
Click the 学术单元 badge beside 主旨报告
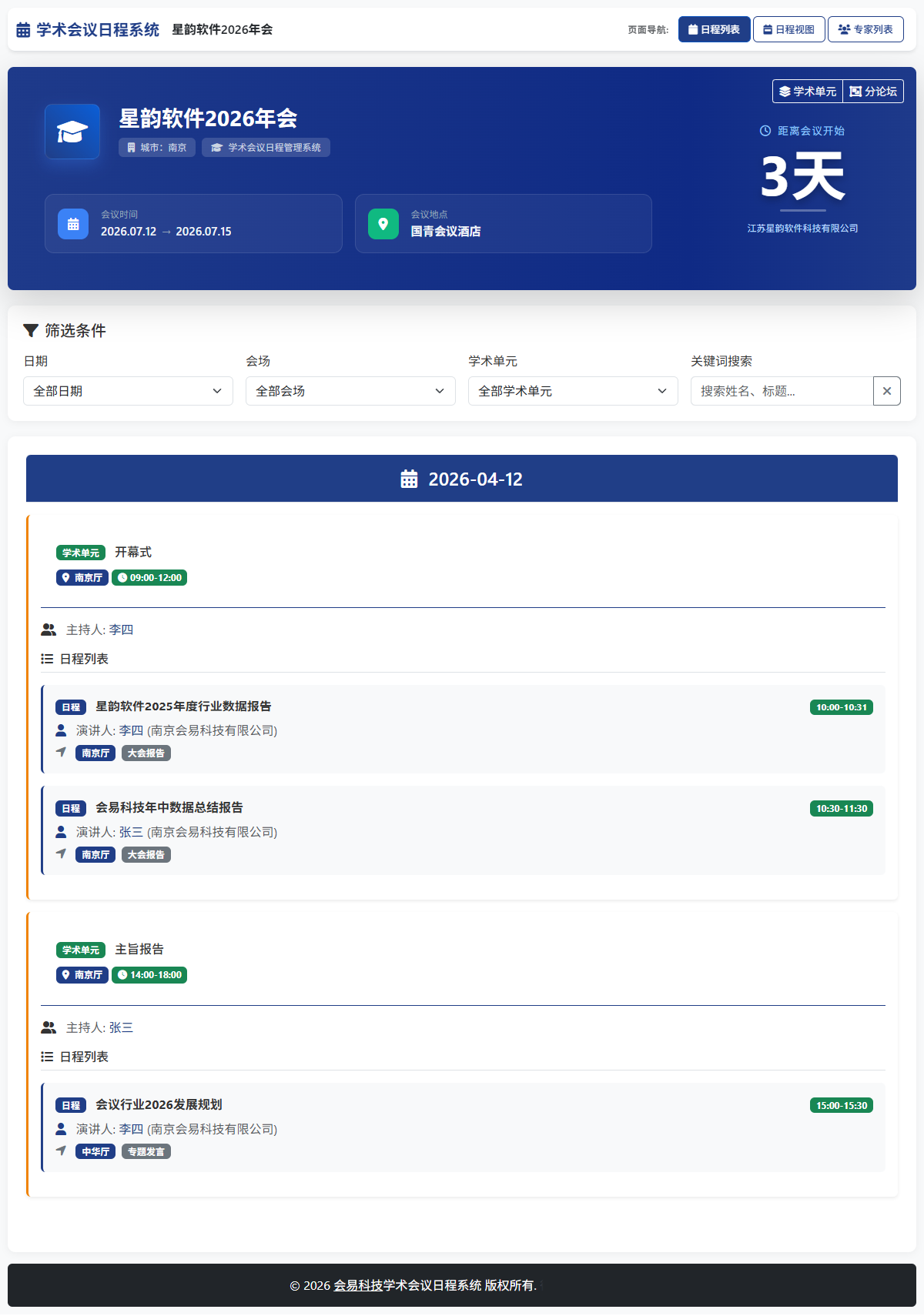coord(81,950)
